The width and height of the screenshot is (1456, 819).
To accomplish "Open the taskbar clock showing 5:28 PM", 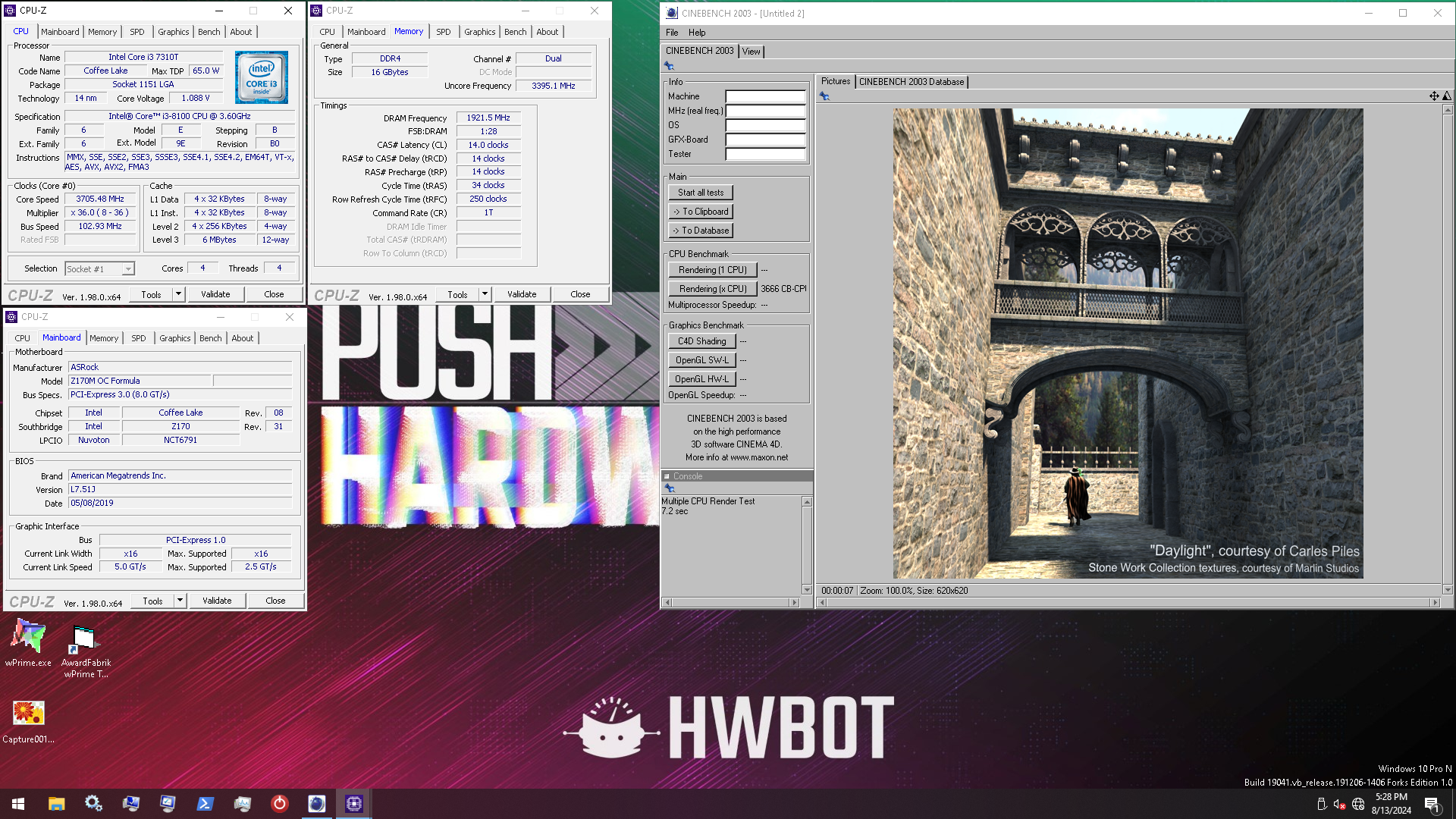I will 1391,804.
